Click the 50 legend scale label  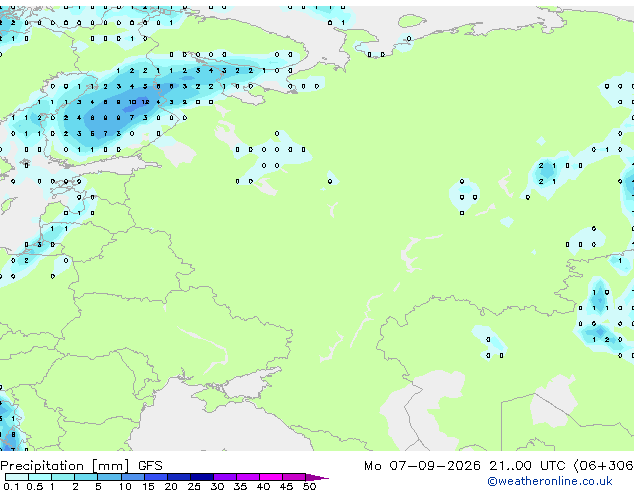pos(309,486)
